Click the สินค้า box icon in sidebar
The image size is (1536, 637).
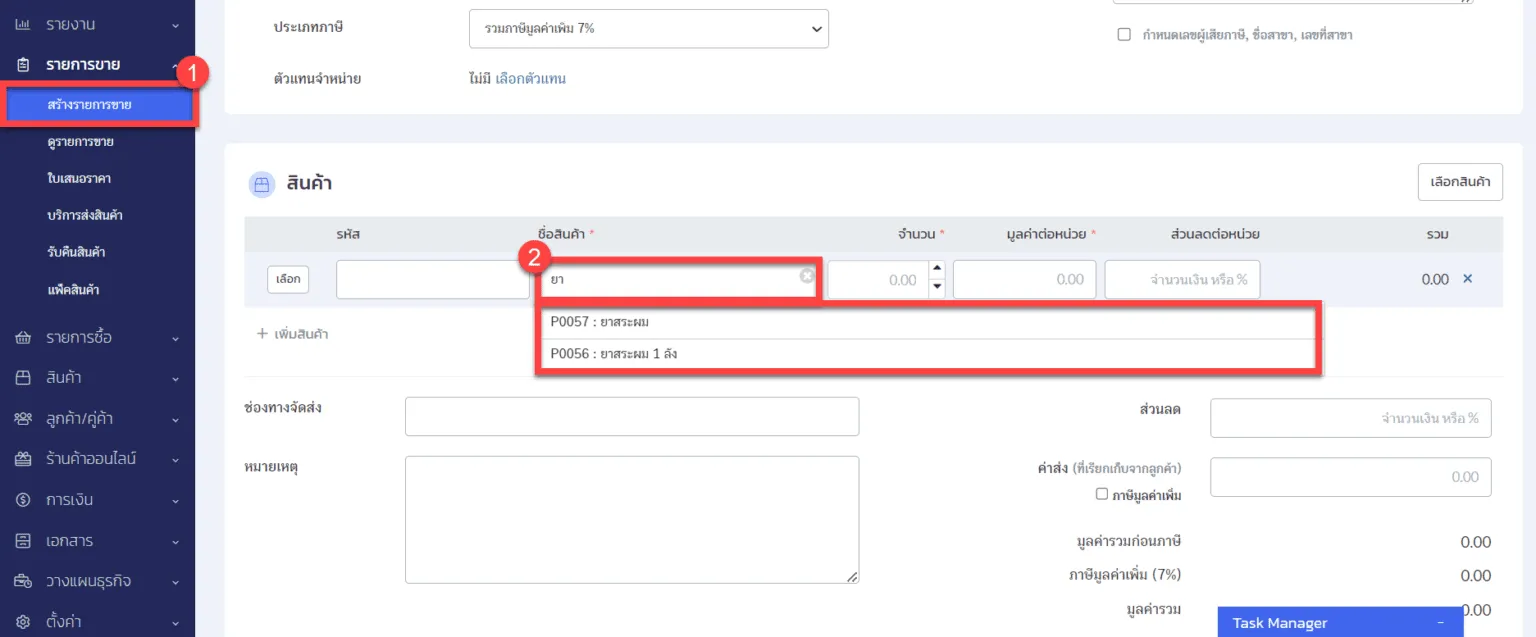tap(23, 378)
